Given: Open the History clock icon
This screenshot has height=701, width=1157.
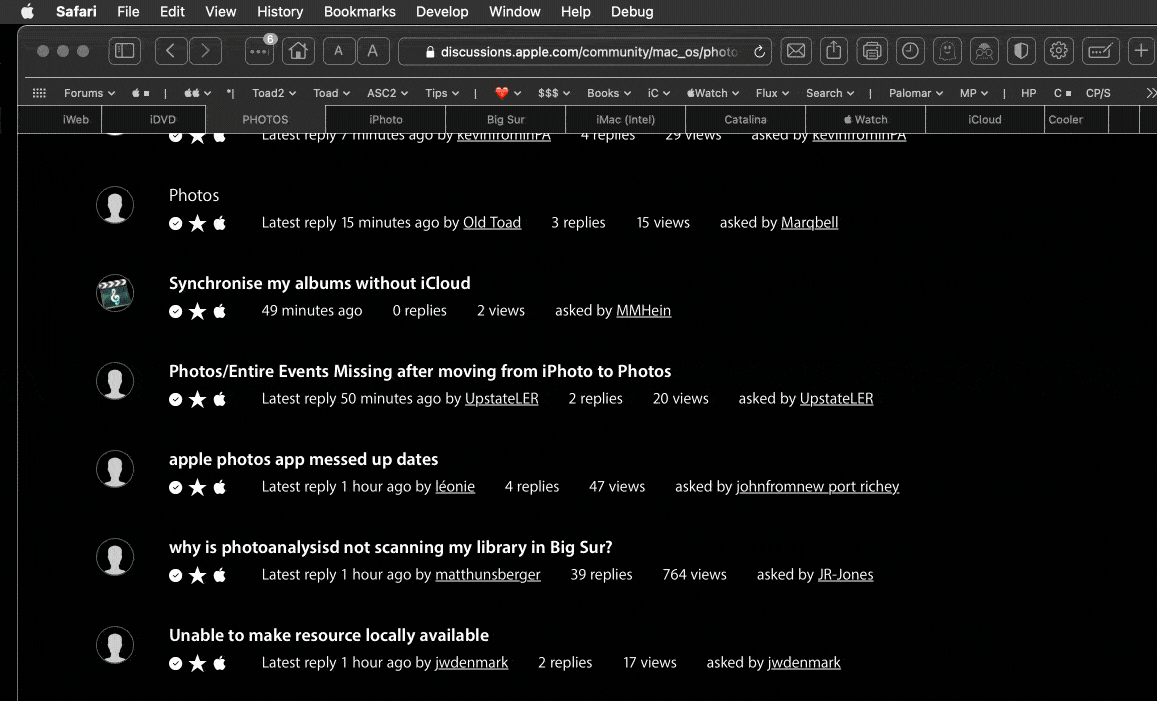Looking at the screenshot, I should click(910, 51).
